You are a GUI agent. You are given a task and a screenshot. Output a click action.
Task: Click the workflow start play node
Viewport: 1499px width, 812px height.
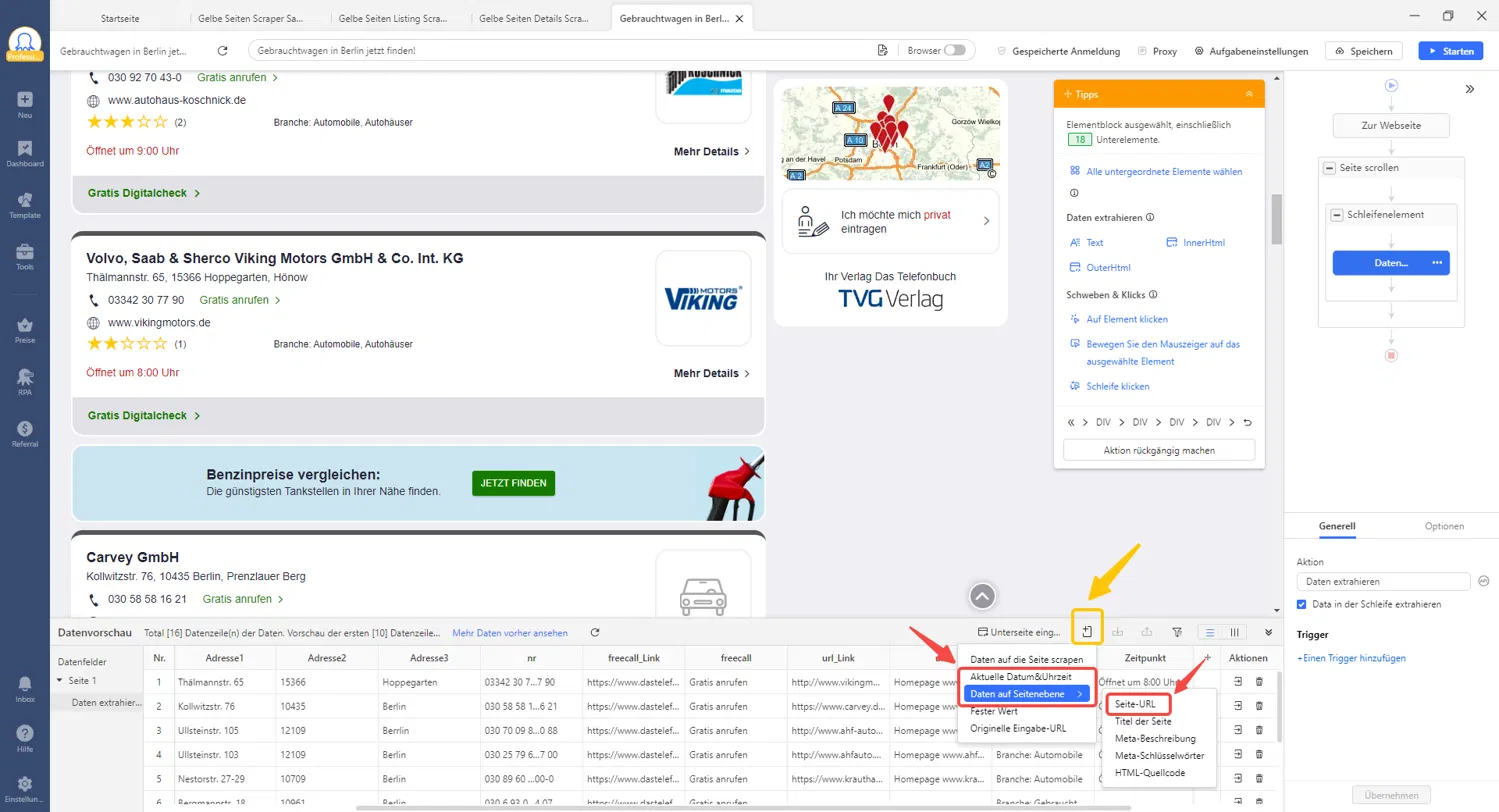click(x=1390, y=86)
